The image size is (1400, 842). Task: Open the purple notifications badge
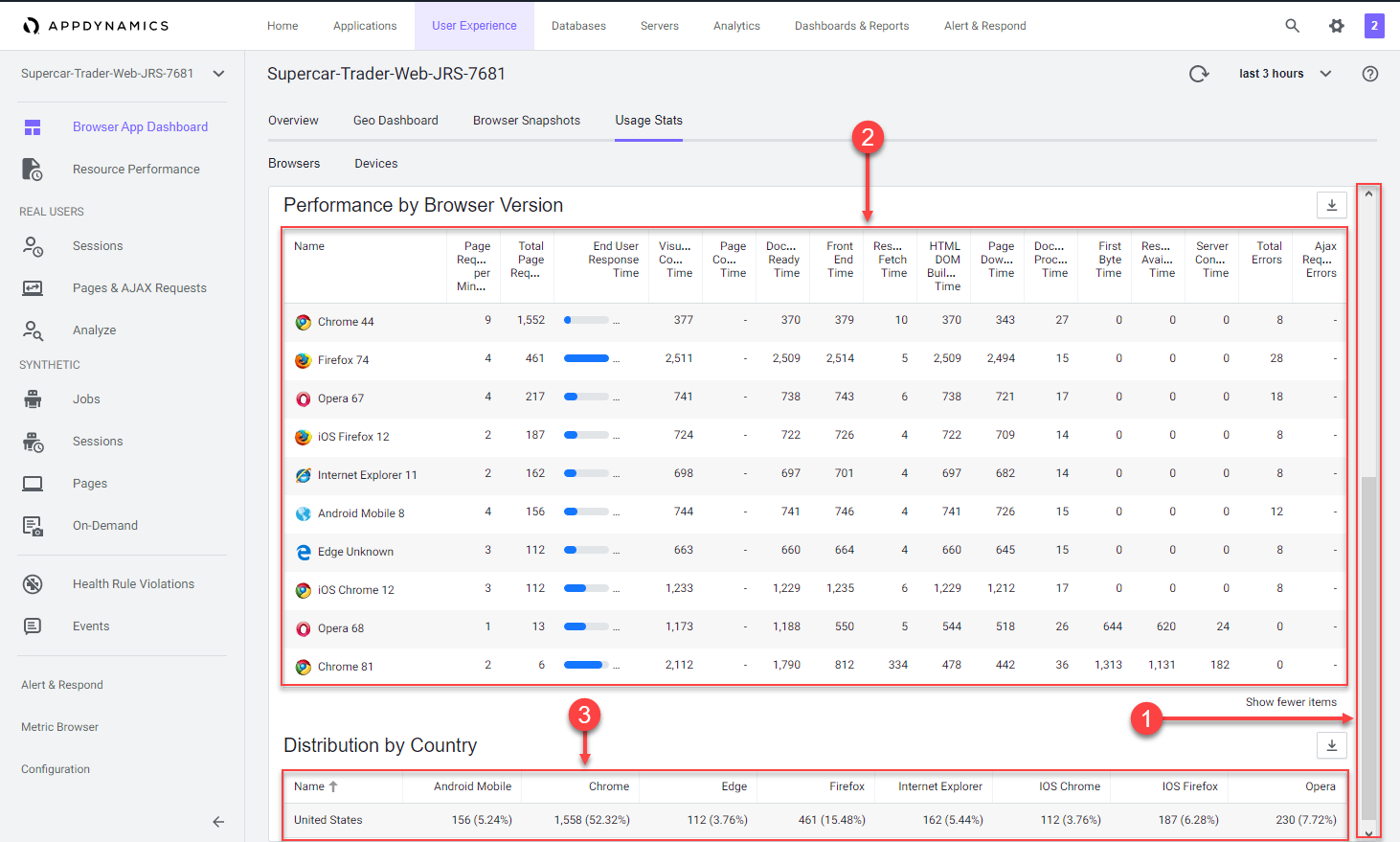coord(1374,26)
